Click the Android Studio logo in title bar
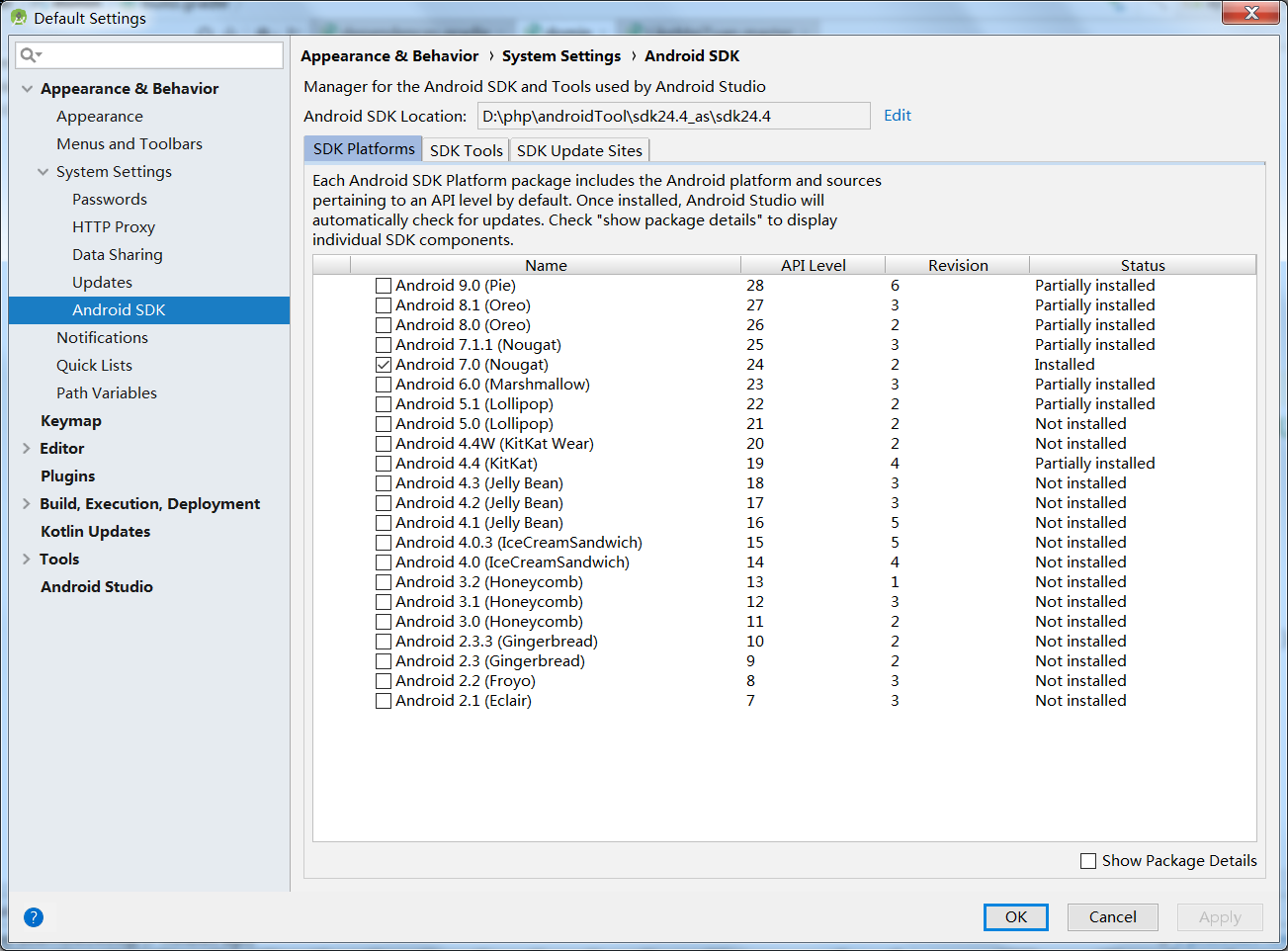 pyautogui.click(x=19, y=18)
